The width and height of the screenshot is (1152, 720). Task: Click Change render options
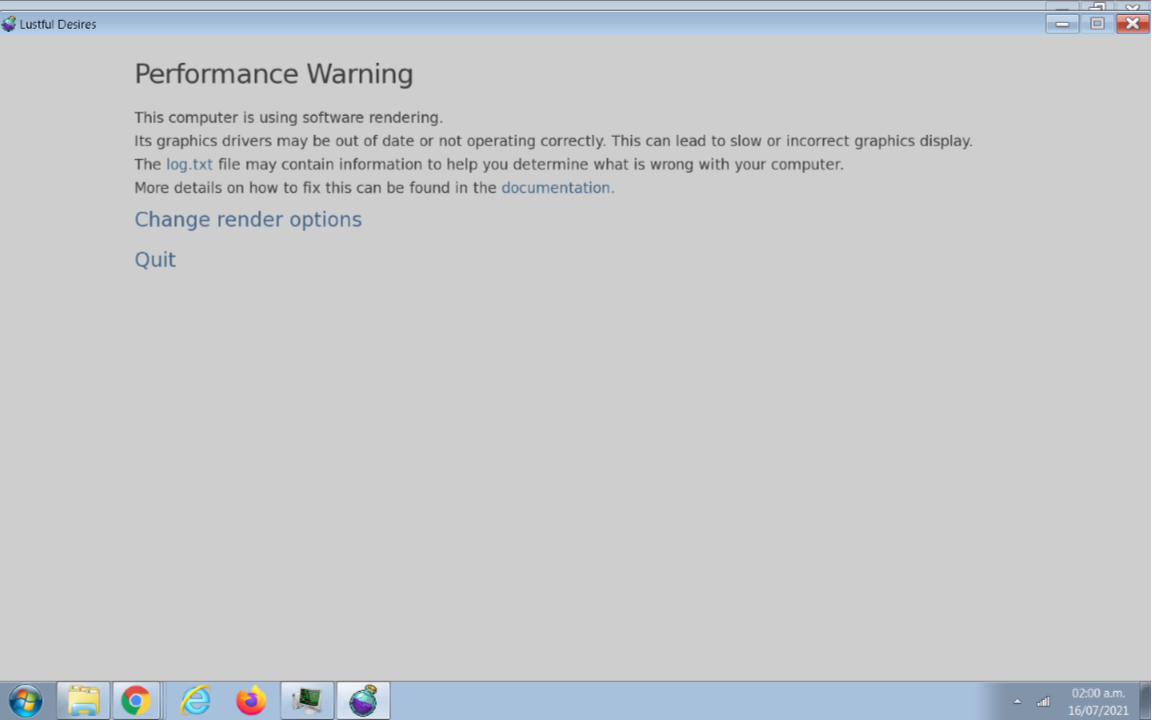[248, 220]
